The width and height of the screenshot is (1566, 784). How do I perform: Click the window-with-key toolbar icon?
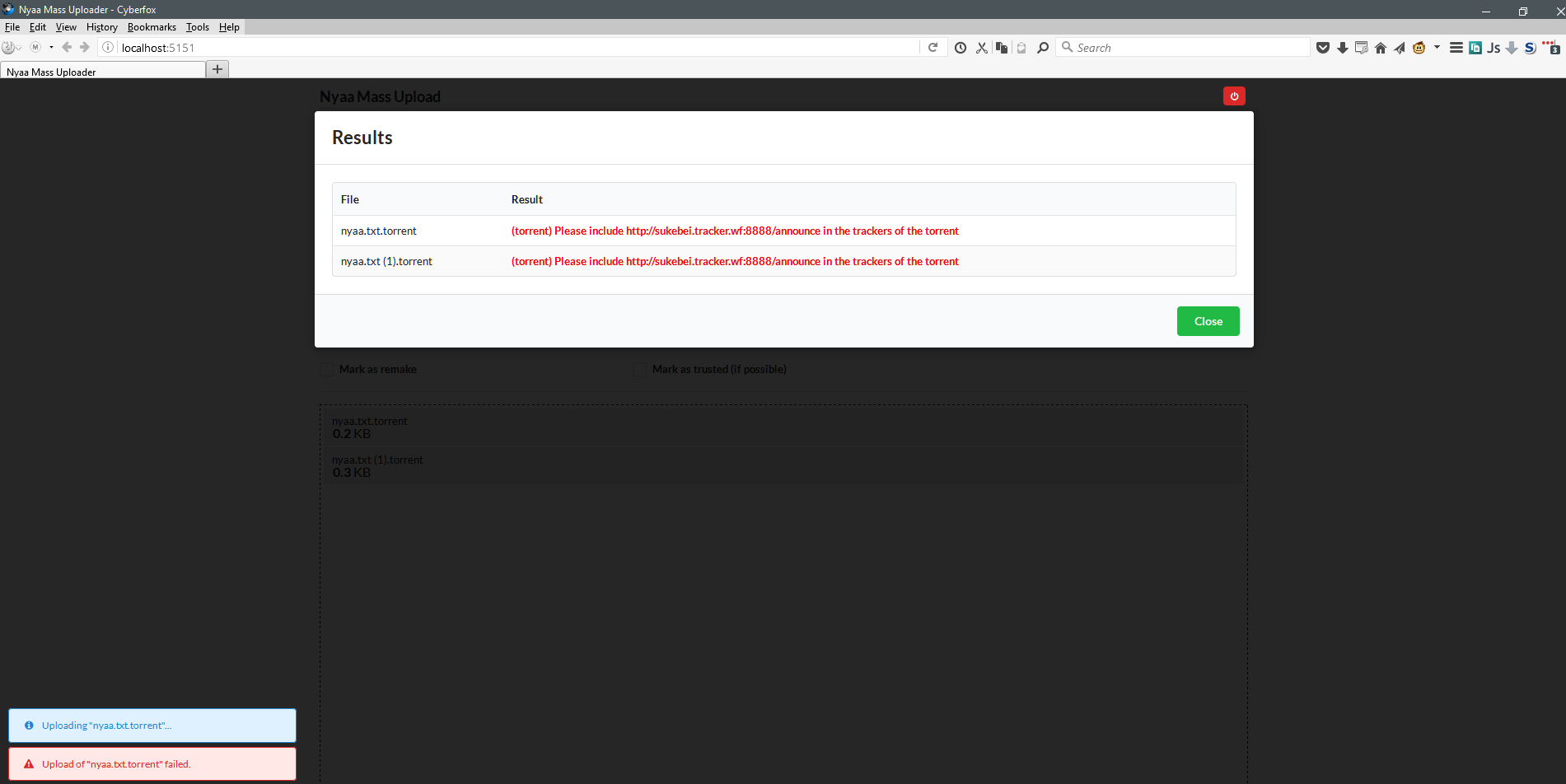(x=1362, y=48)
